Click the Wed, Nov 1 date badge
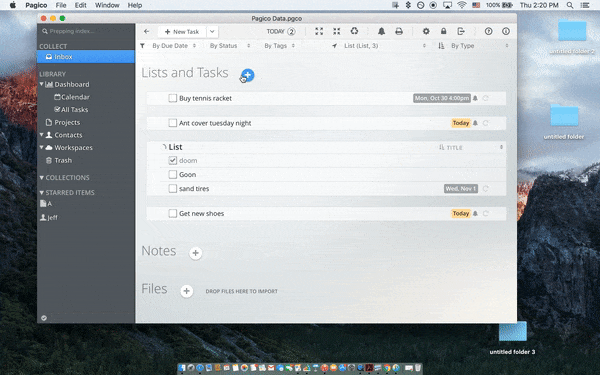The image size is (600, 375). [461, 189]
